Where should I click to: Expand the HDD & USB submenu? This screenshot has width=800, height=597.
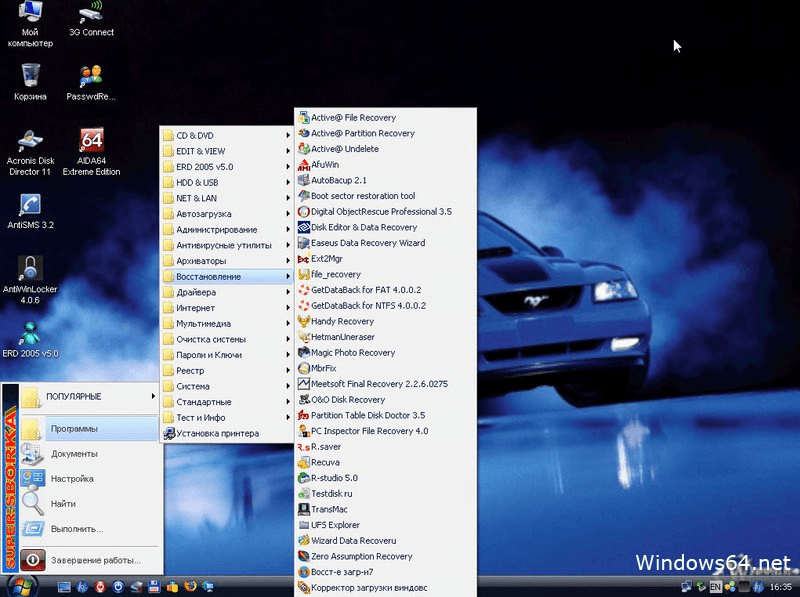(x=227, y=183)
